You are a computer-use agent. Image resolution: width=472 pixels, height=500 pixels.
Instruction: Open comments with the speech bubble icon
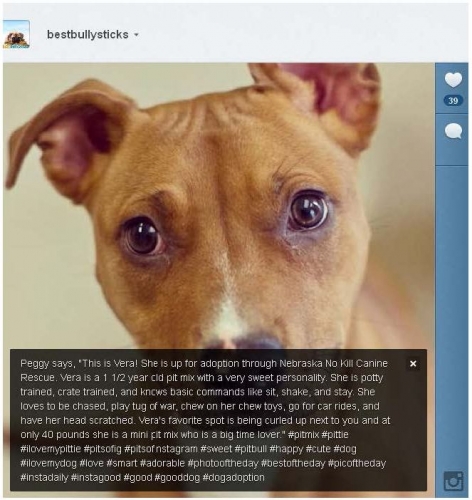[x=453, y=131]
